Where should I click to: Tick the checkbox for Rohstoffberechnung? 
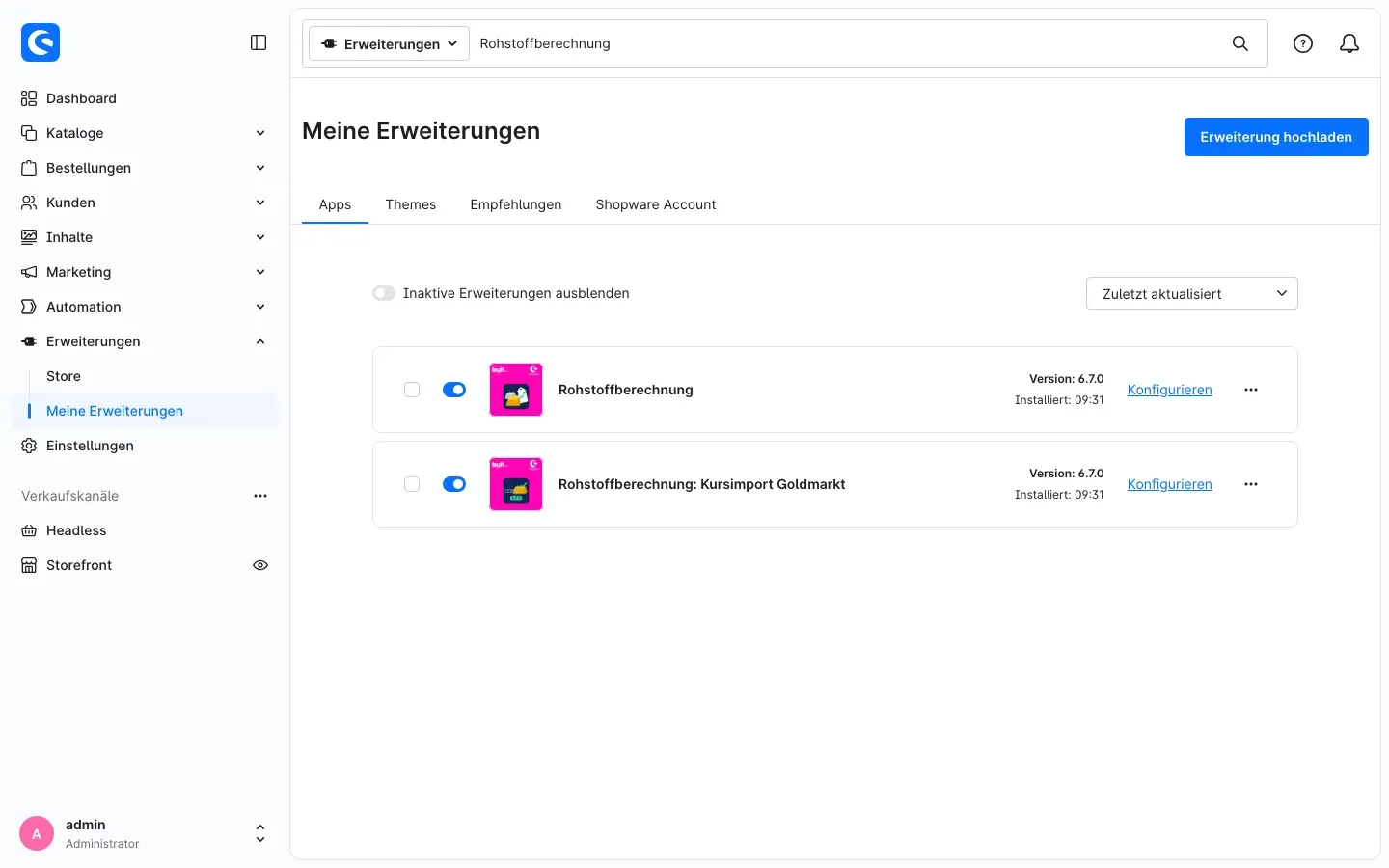point(412,390)
